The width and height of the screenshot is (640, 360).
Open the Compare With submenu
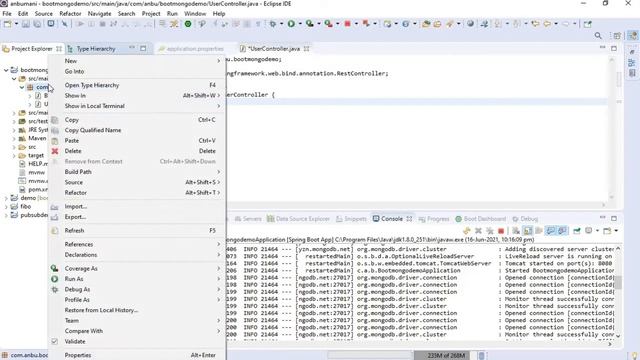138,331
